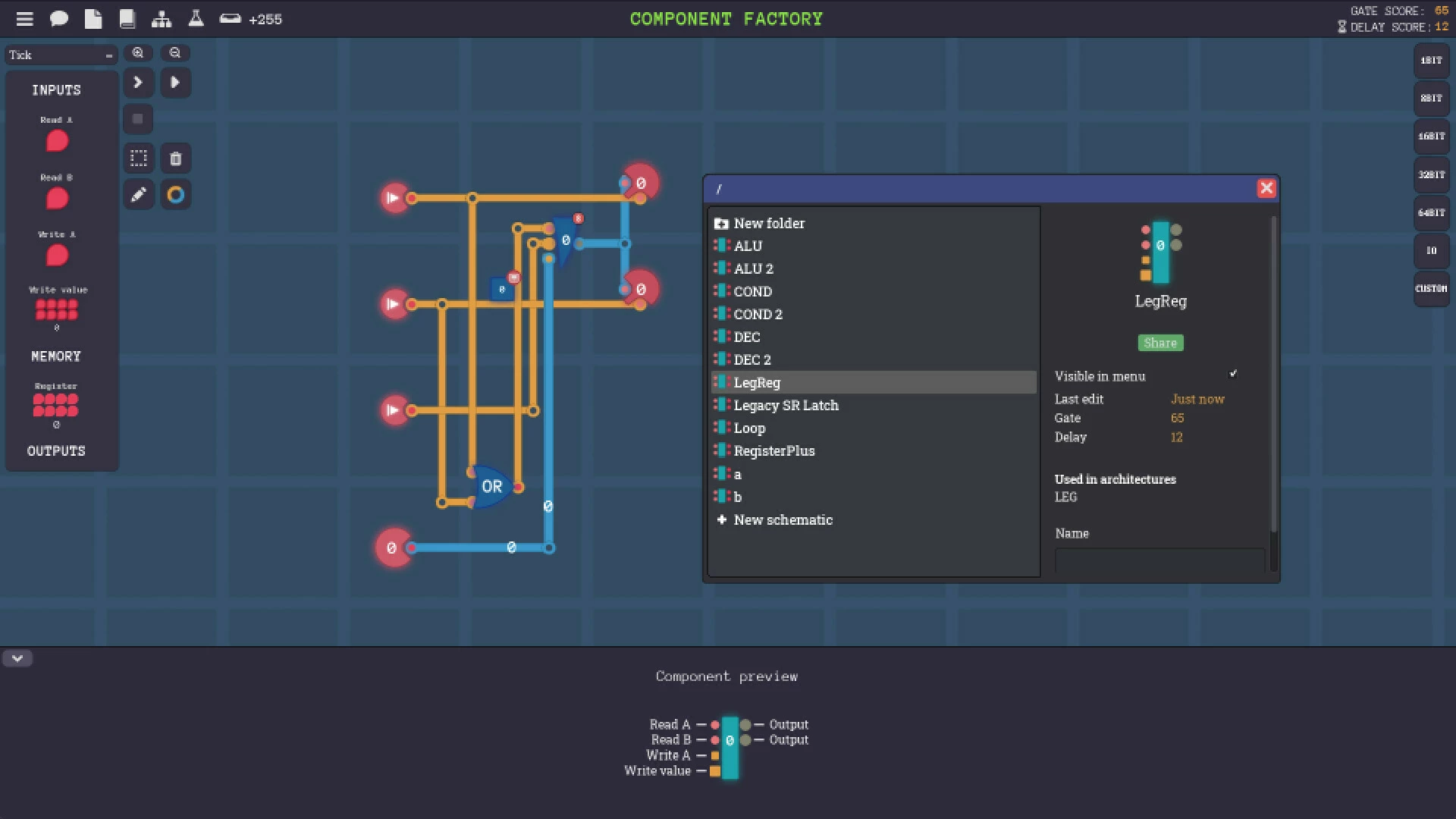Click the fast-forward play icon in toolbar
This screenshot has height=819, width=1456.
coord(138,82)
